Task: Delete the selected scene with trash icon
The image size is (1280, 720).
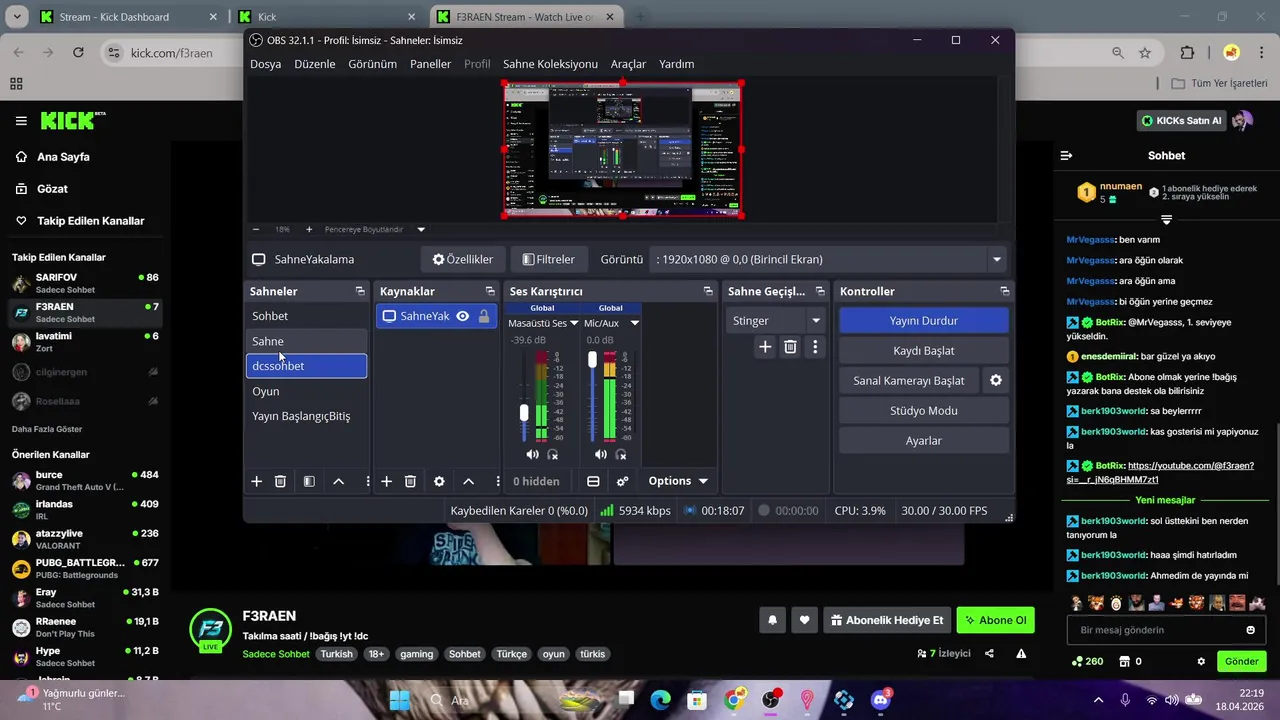Action: [x=280, y=481]
